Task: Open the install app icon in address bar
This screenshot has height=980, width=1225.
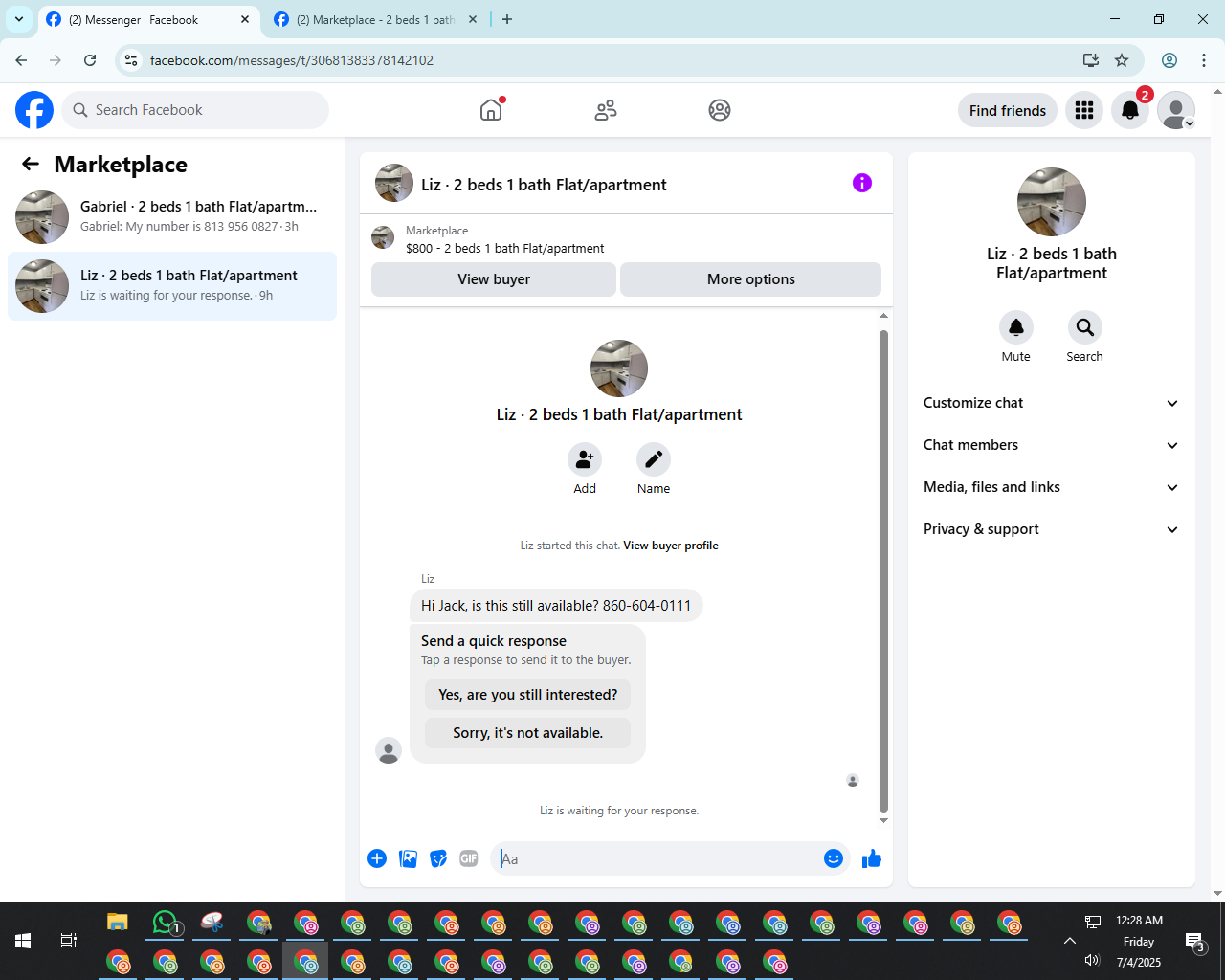Action: [1091, 60]
